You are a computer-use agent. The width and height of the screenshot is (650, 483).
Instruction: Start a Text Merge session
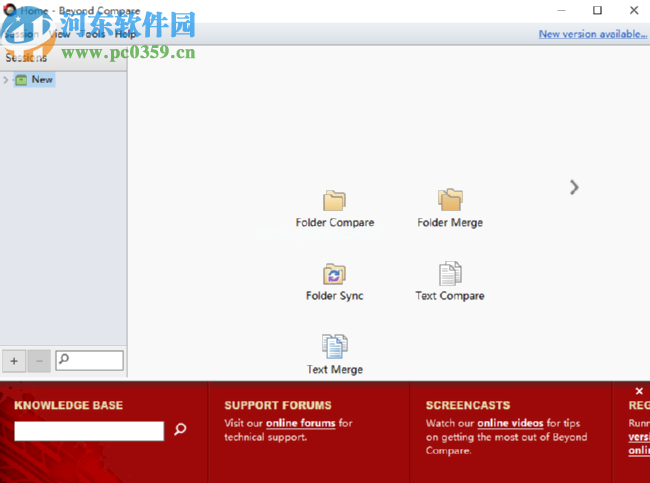(334, 347)
